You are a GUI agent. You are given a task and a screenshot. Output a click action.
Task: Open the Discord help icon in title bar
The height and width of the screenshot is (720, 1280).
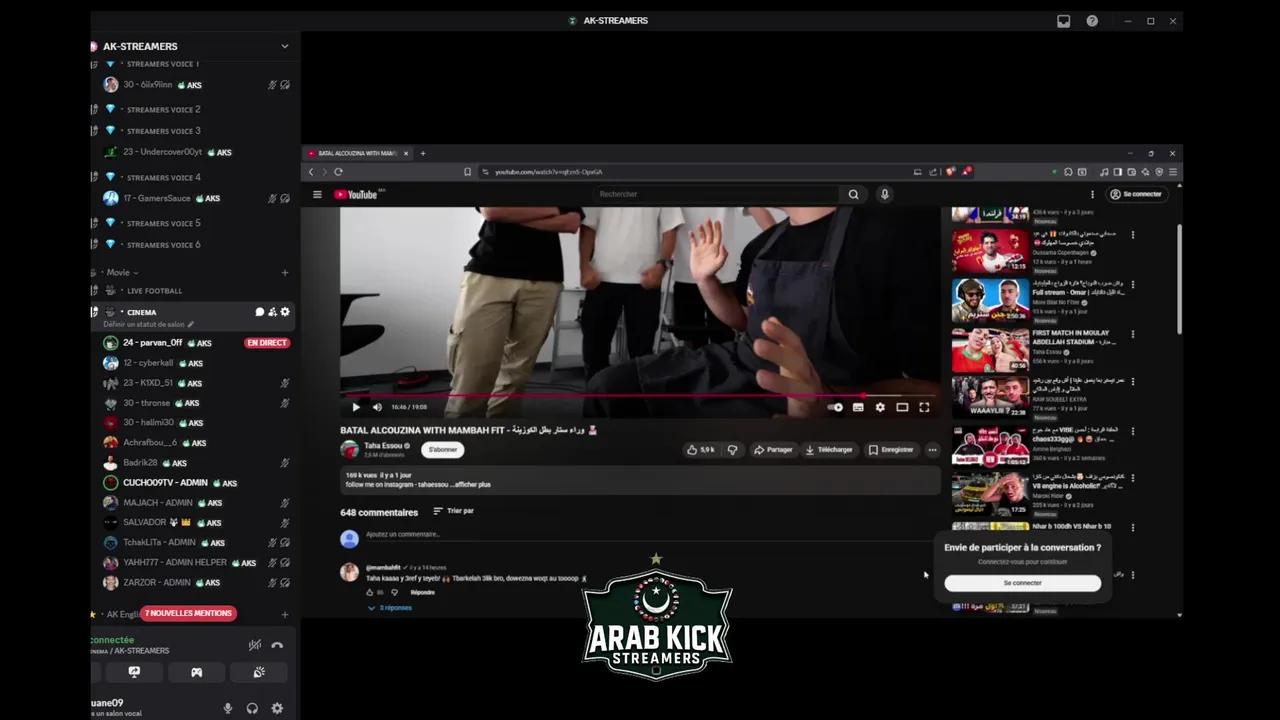pos(1092,21)
